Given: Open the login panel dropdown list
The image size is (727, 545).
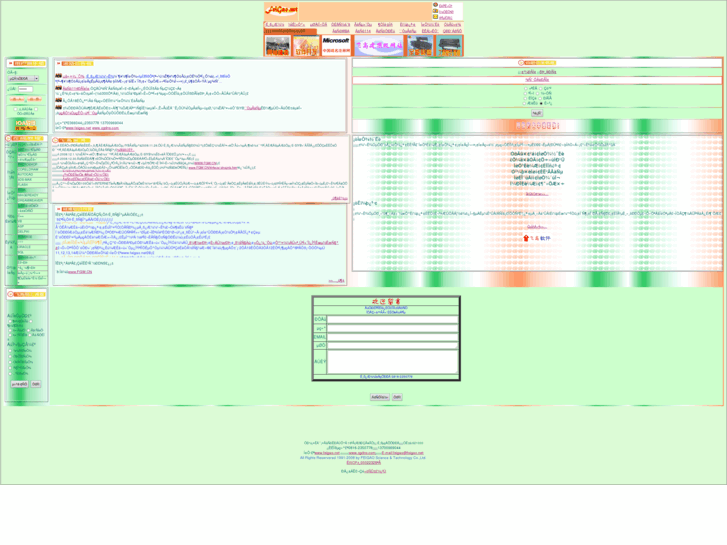Looking at the screenshot, I should pos(23,79).
